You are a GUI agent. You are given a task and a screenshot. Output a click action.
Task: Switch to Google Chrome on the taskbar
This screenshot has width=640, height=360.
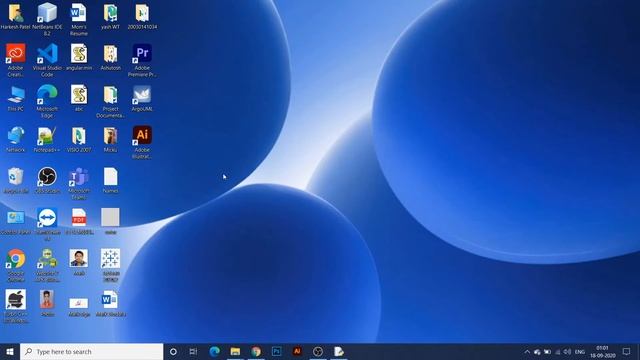(x=256, y=351)
